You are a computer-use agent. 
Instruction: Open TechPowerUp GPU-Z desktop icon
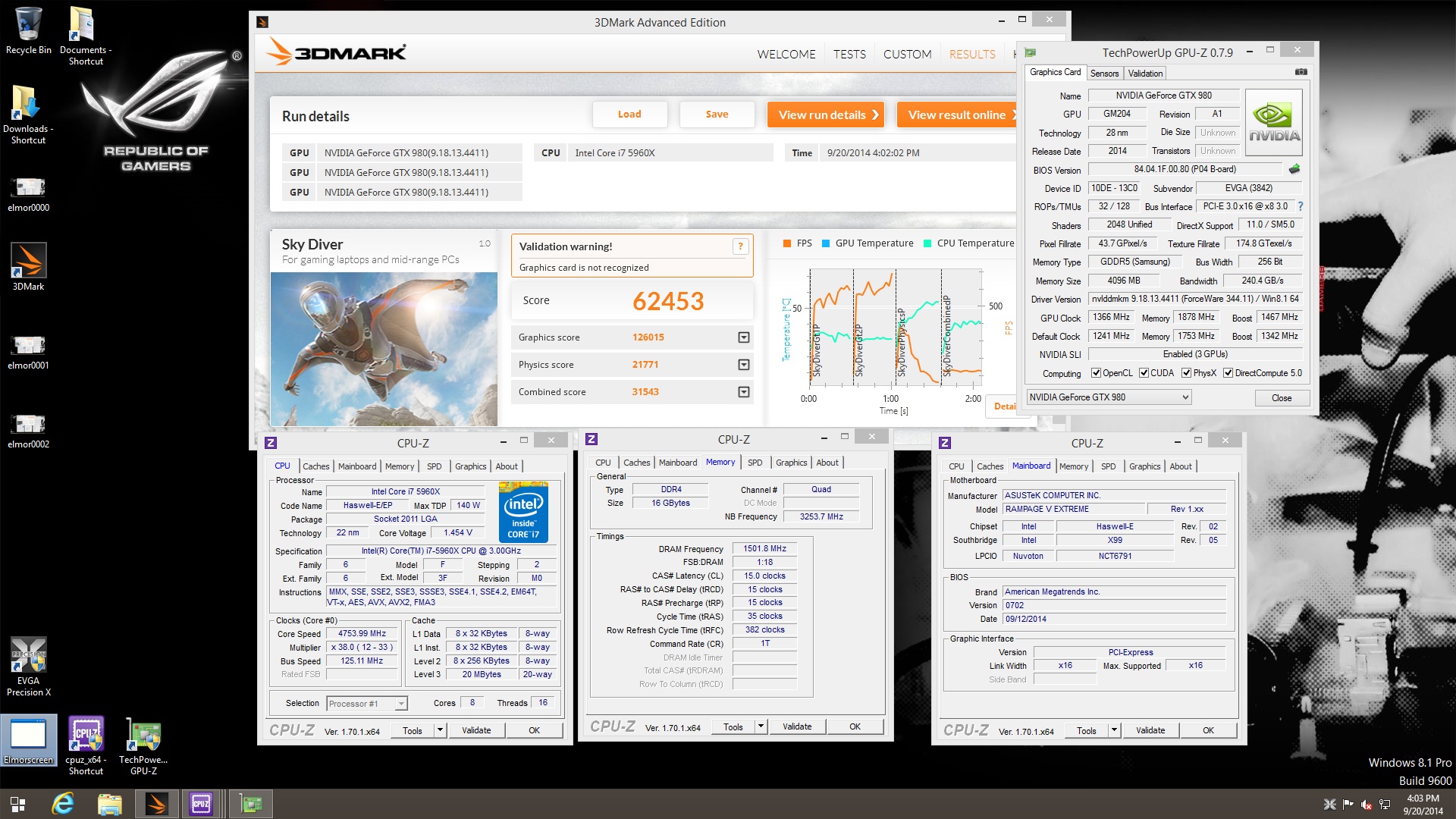(x=143, y=745)
